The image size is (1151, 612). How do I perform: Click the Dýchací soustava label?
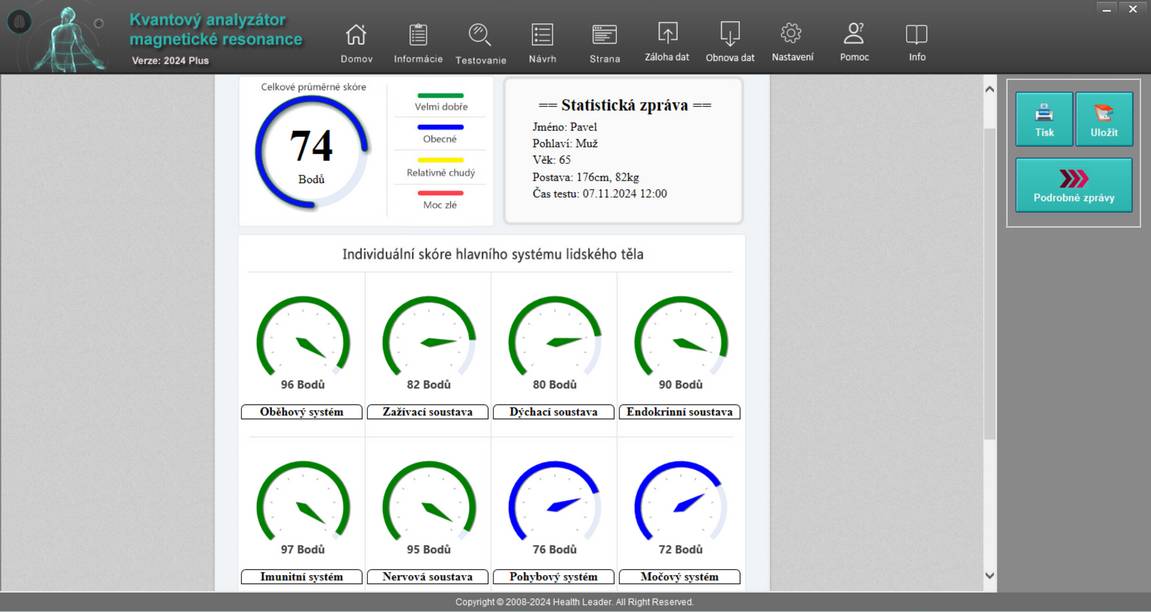pyautogui.click(x=553, y=412)
